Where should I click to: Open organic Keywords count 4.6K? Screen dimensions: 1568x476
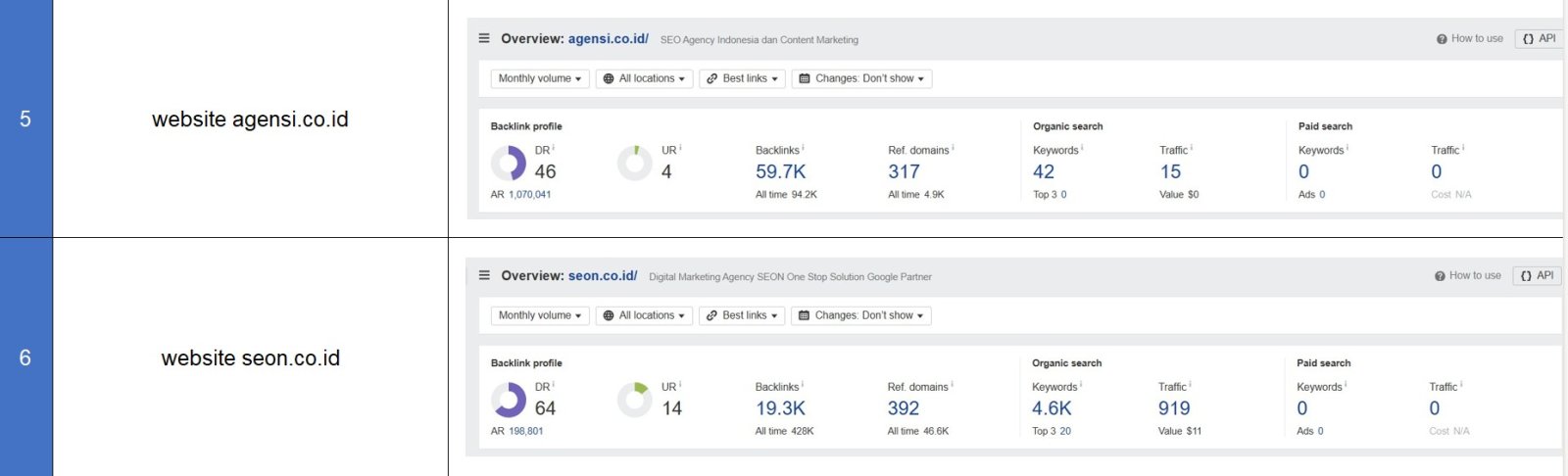(x=1053, y=409)
